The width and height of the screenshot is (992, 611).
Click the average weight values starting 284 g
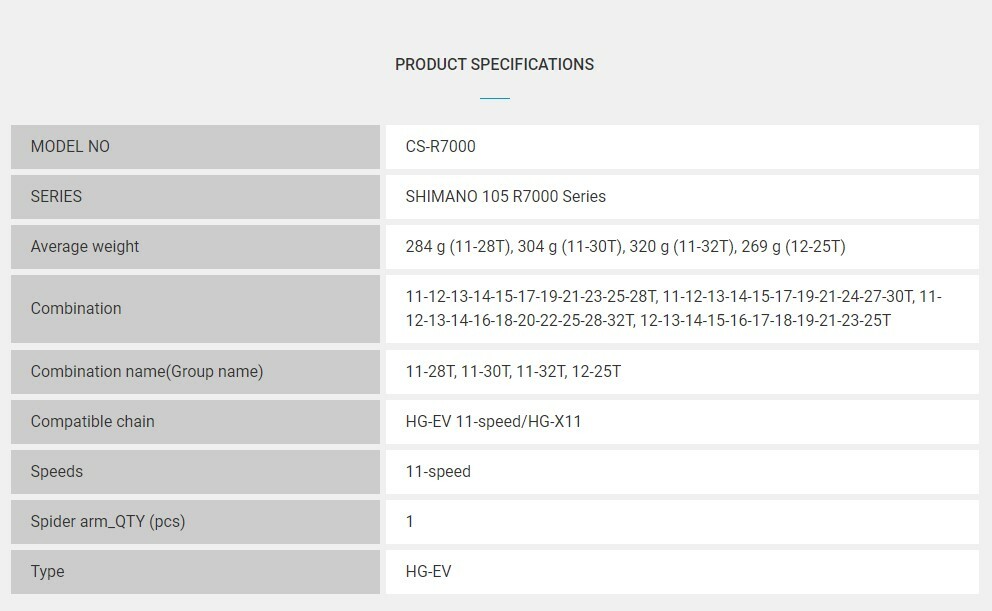click(x=625, y=247)
